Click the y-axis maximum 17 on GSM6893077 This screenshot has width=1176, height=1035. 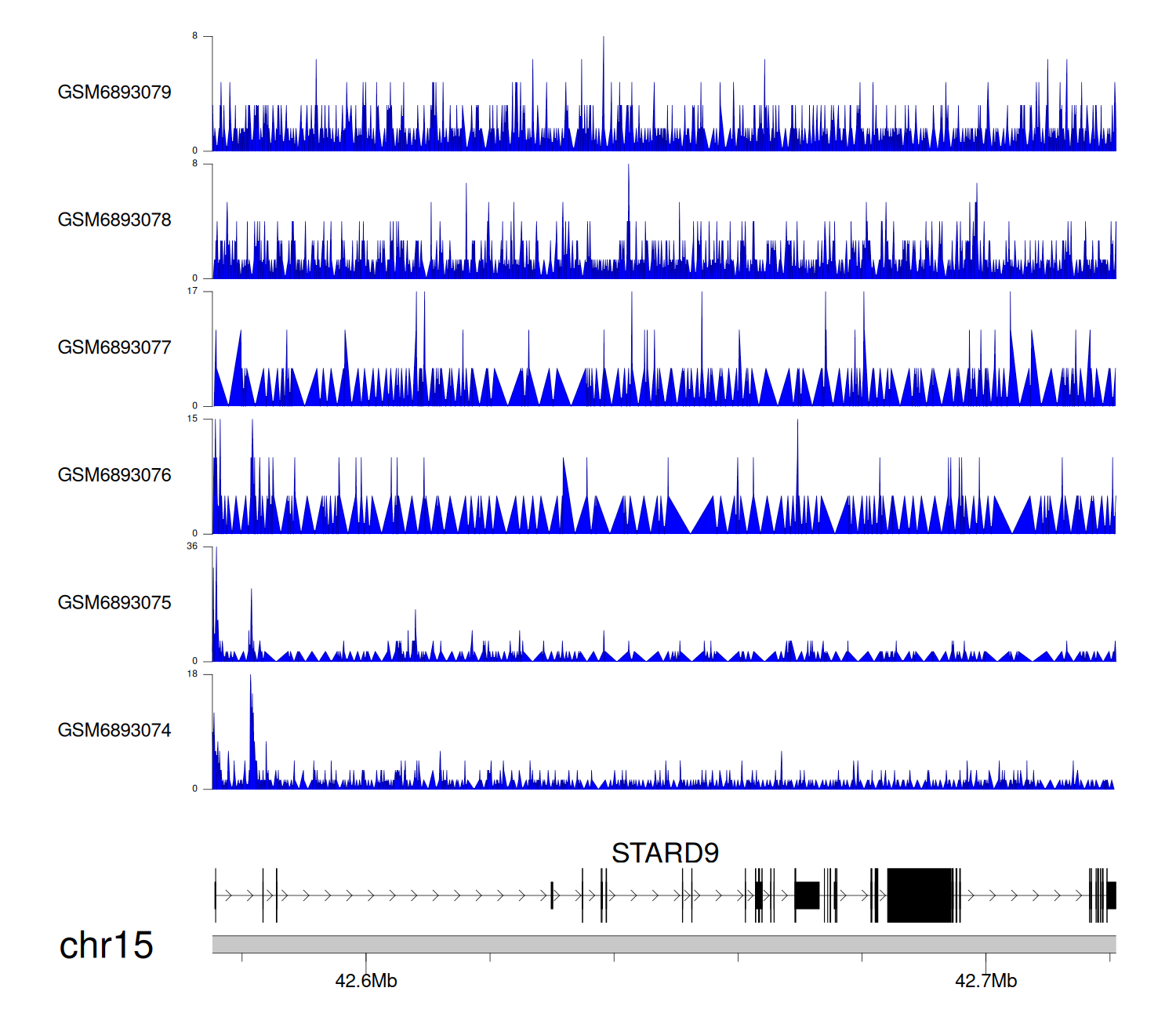pos(192,291)
